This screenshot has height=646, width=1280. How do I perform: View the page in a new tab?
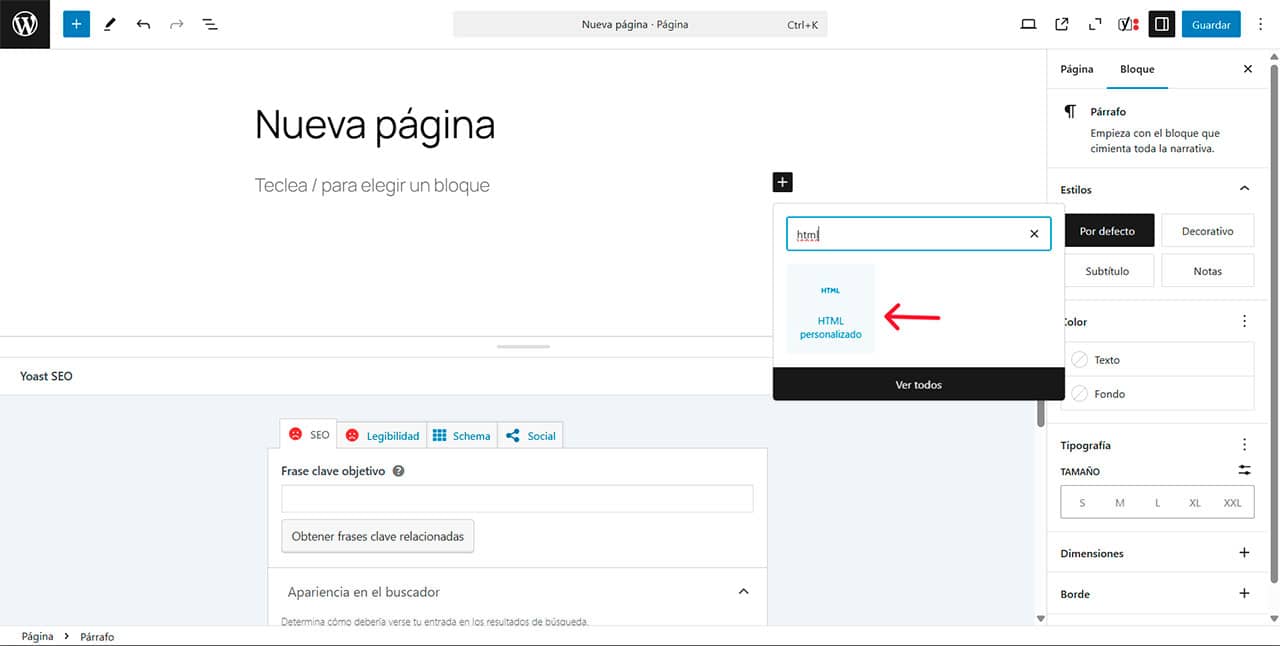click(x=1062, y=24)
